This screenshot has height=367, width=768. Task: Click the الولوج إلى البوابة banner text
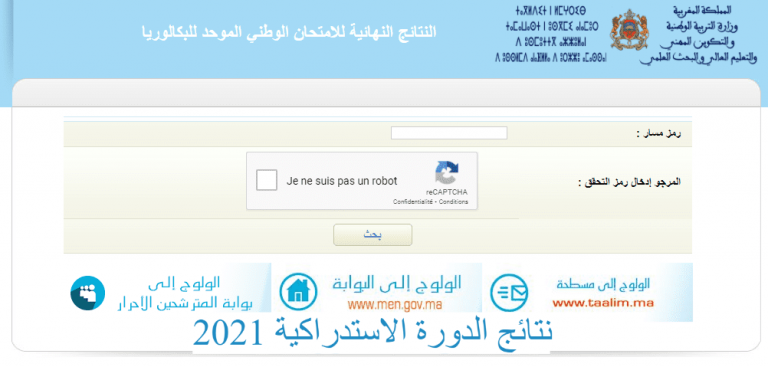pos(397,283)
